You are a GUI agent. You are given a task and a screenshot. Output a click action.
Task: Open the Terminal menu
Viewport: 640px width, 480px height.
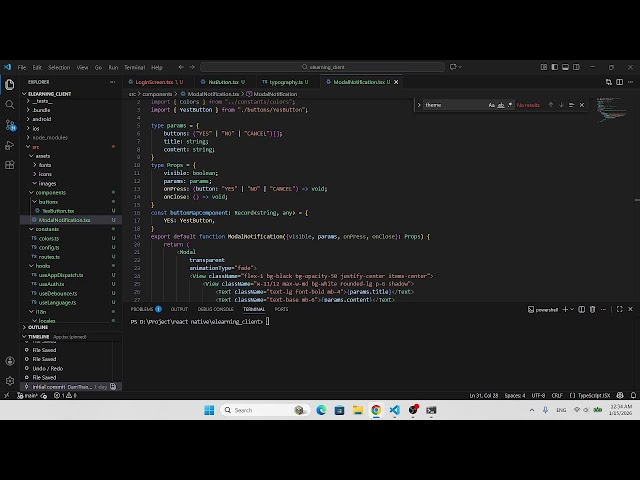(x=135, y=67)
